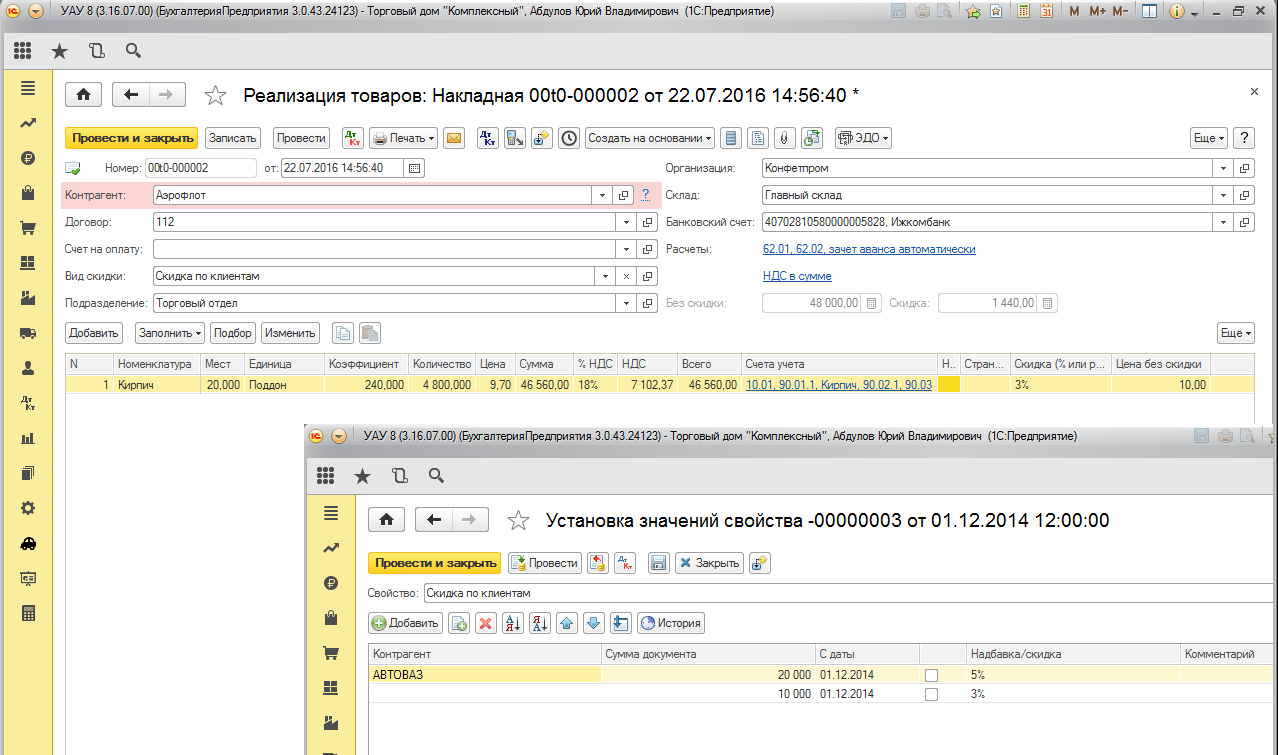
Task: Click the Изменить button
Action: (x=290, y=333)
